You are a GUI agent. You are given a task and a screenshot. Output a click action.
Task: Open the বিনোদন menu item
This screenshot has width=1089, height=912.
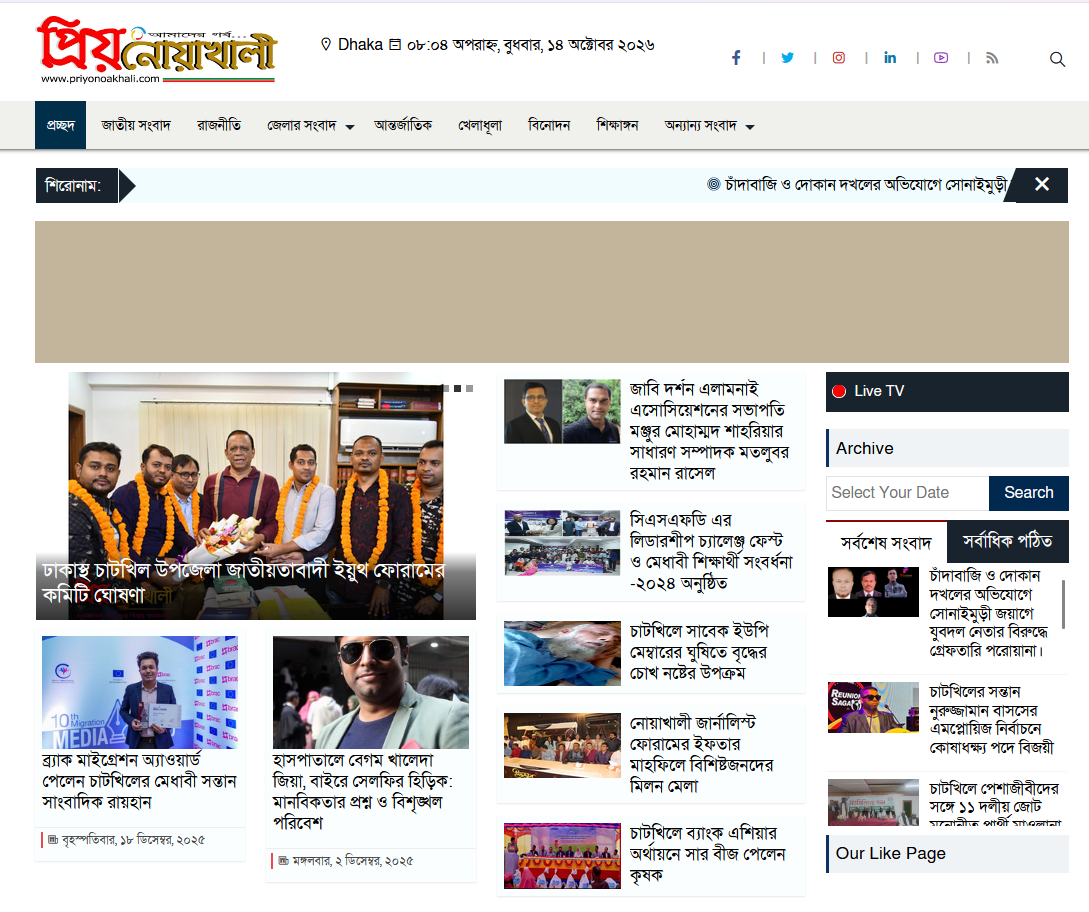point(549,125)
